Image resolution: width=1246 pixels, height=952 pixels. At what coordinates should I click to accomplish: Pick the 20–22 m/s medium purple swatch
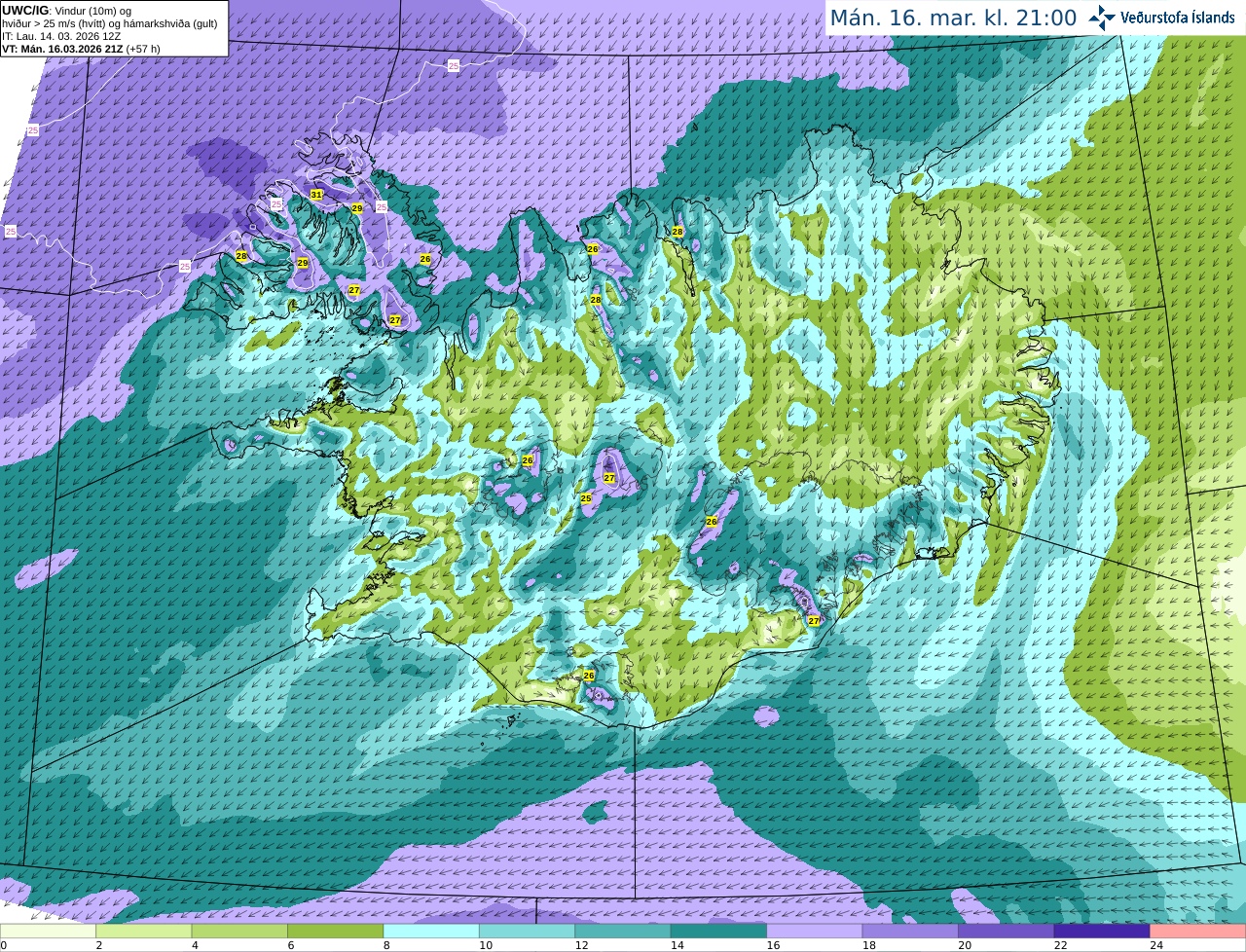1007,931
